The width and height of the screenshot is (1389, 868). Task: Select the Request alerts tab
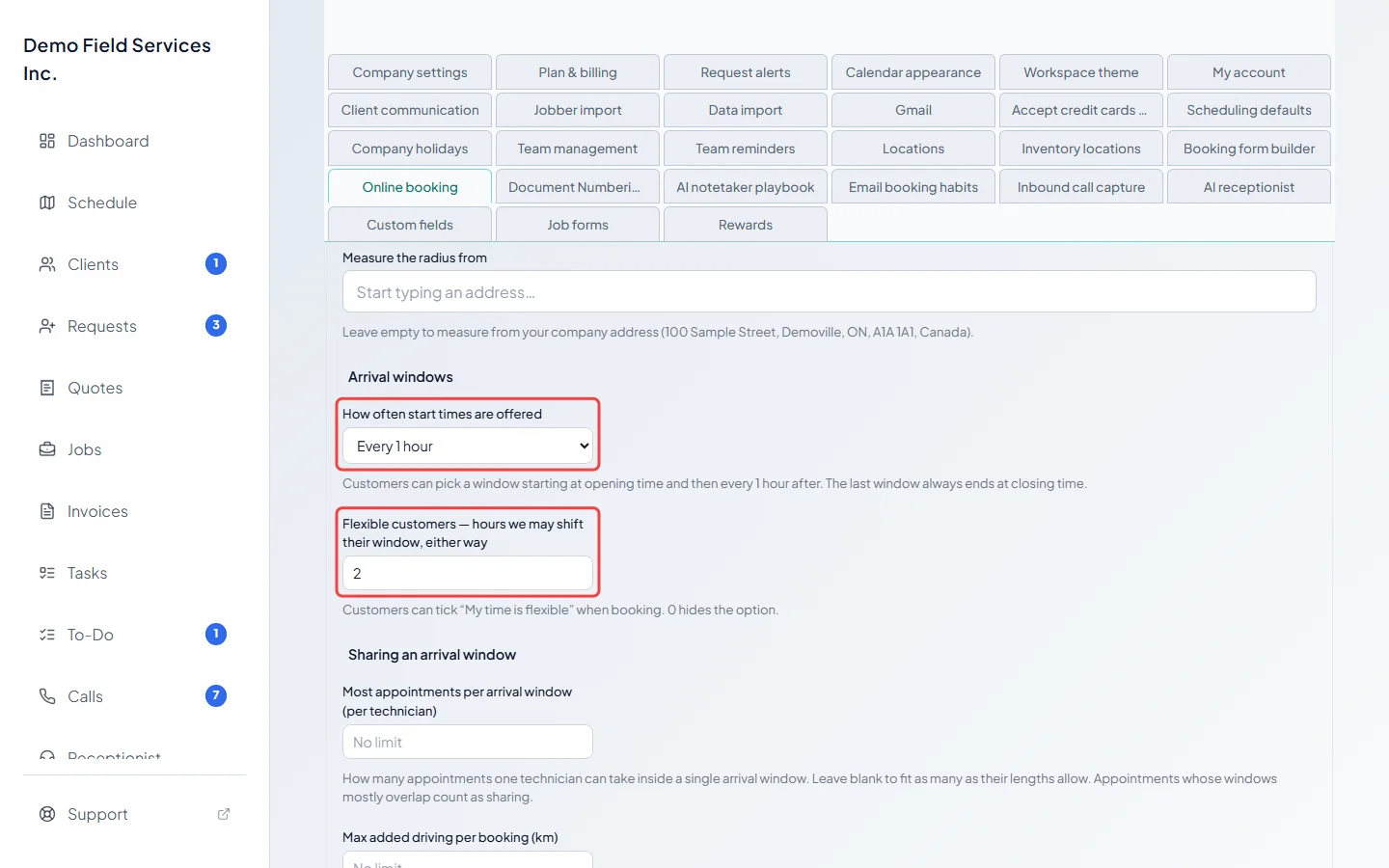tap(746, 72)
